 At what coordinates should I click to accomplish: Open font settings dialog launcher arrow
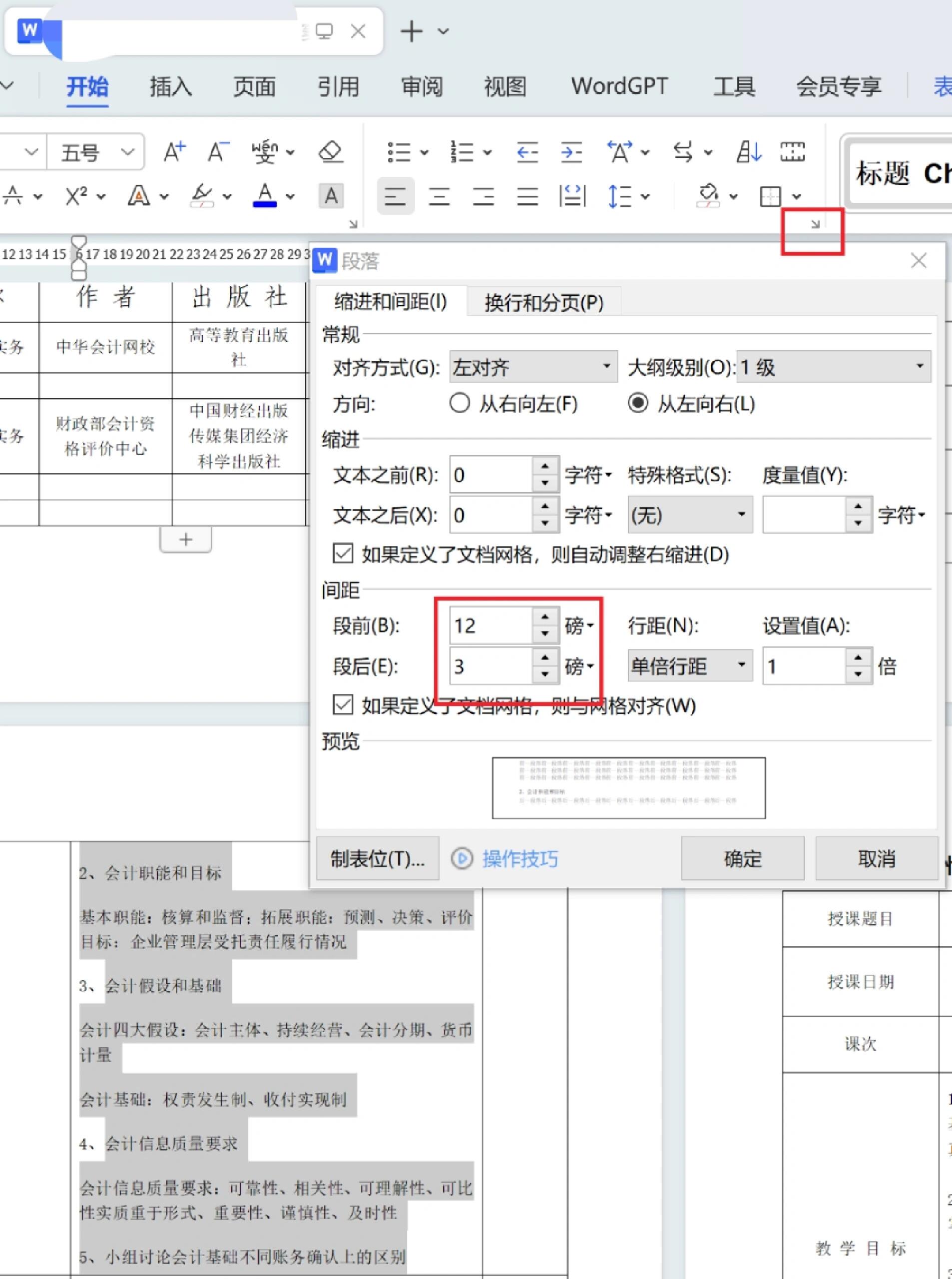click(x=353, y=224)
